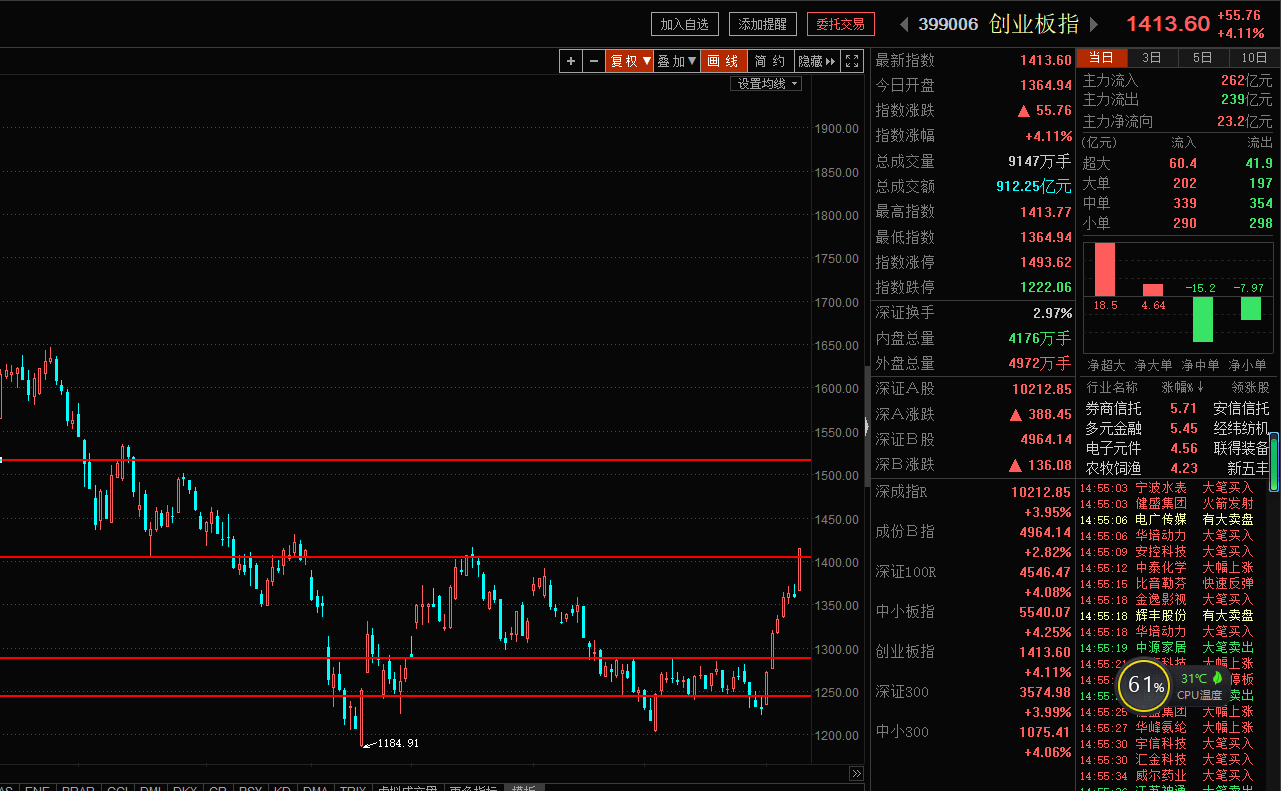The height and width of the screenshot is (791, 1281).
Task: Toggle the 画线 drawing mode
Action: point(723,61)
